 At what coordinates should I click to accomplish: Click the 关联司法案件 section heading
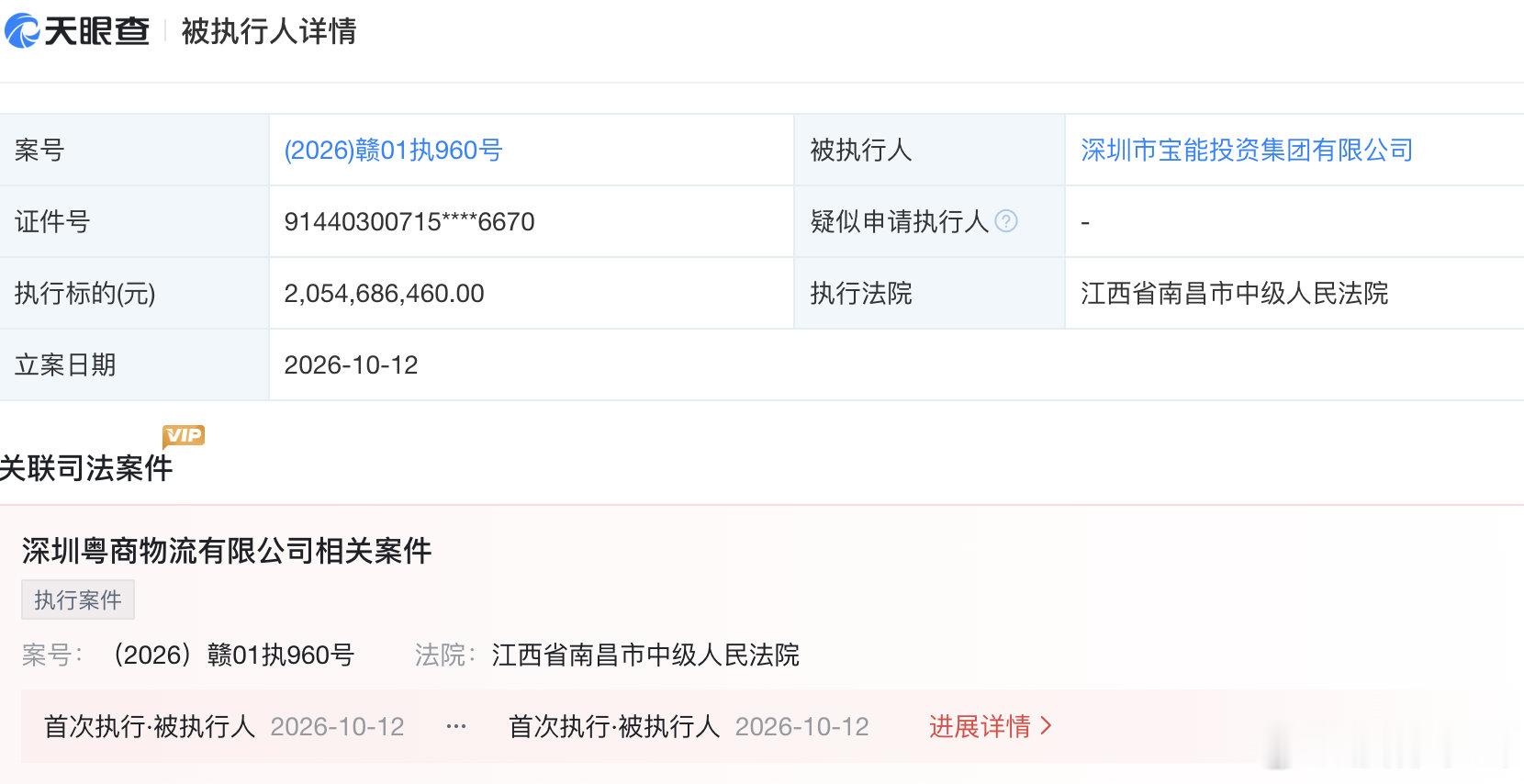point(86,468)
